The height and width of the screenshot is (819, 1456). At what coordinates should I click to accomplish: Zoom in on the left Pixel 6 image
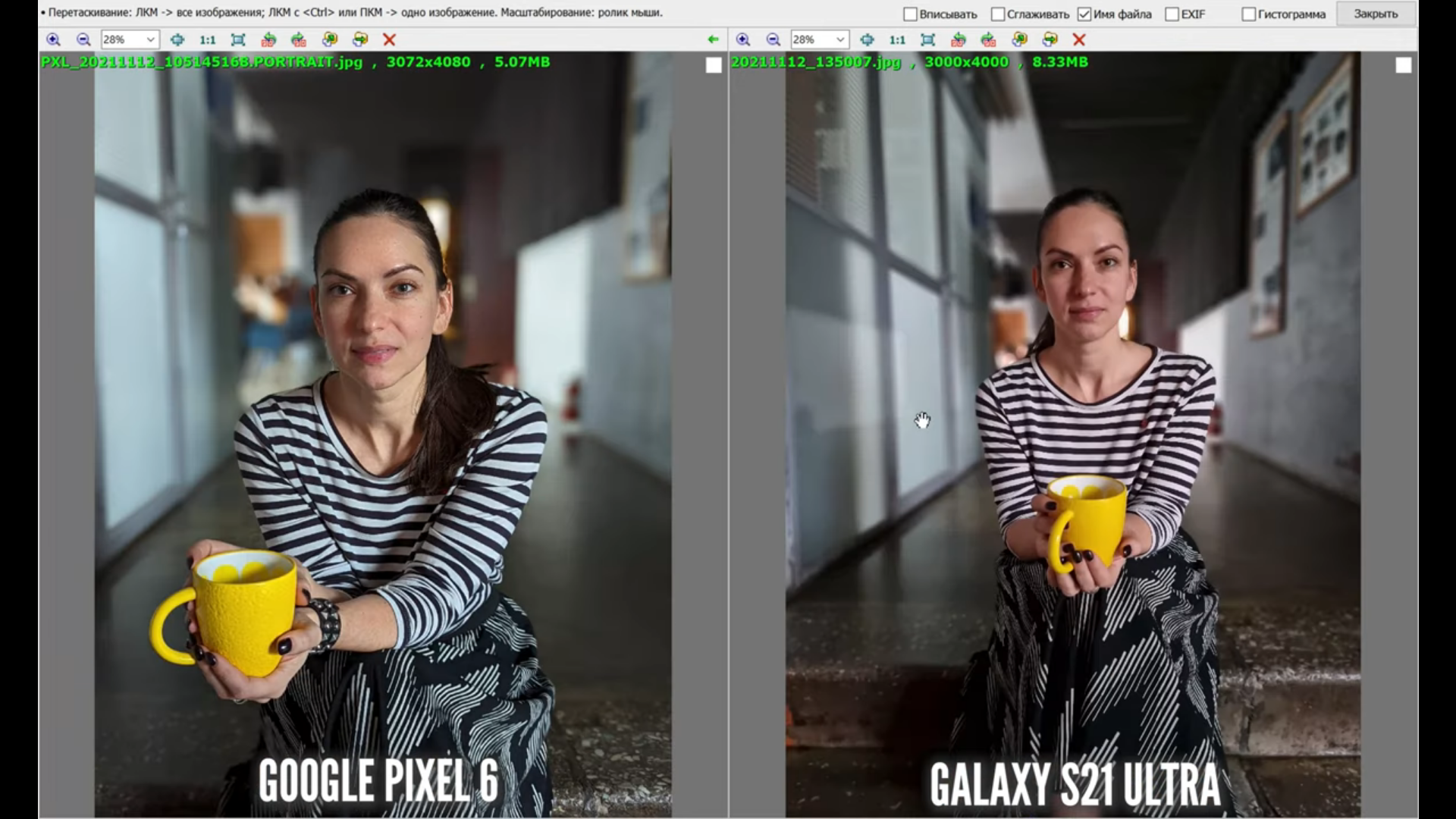coord(53,39)
